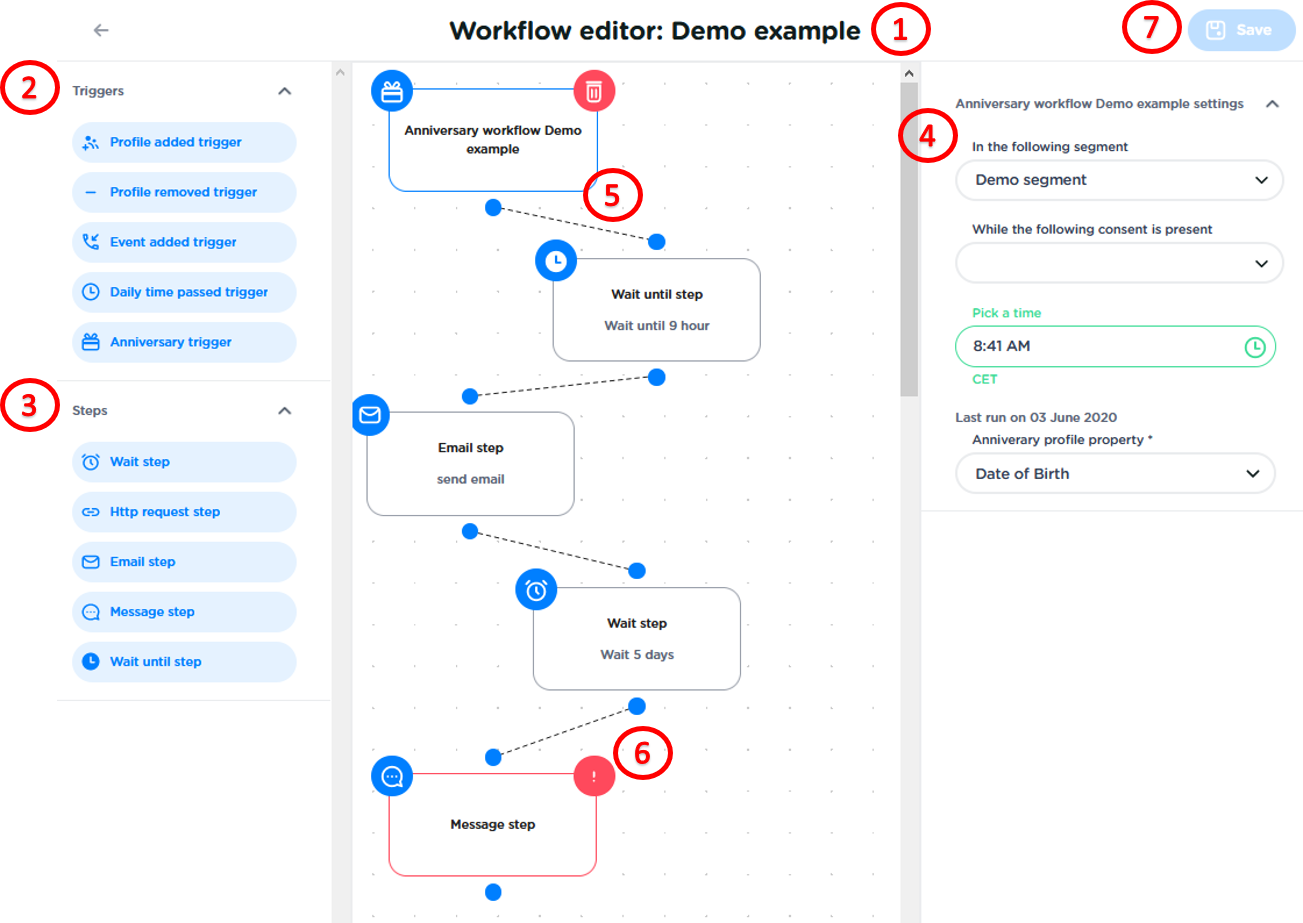The height and width of the screenshot is (923, 1303).
Task: Click the alarm clock icon on Wait step node
Action: (x=536, y=590)
